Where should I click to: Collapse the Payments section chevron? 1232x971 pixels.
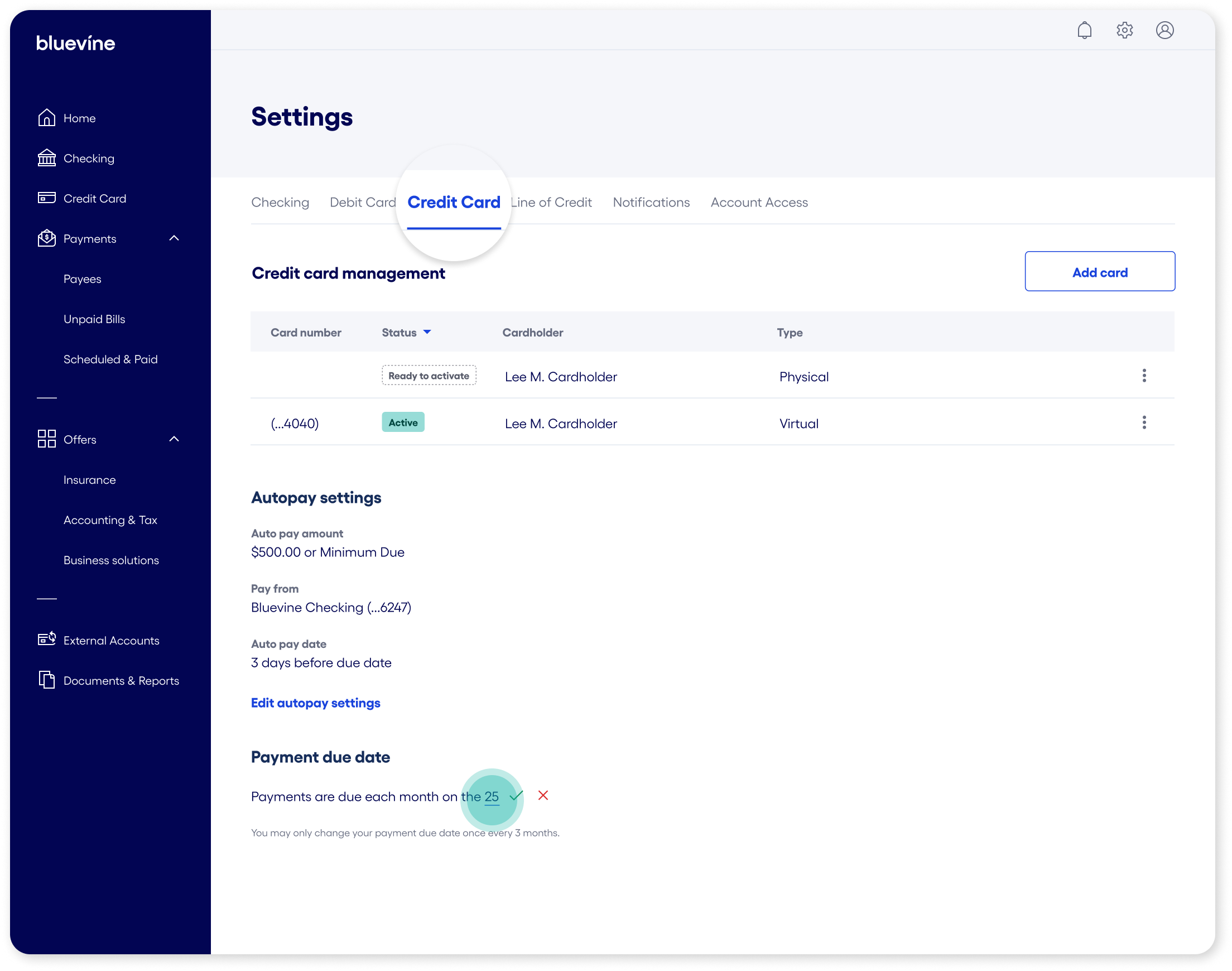click(x=175, y=238)
